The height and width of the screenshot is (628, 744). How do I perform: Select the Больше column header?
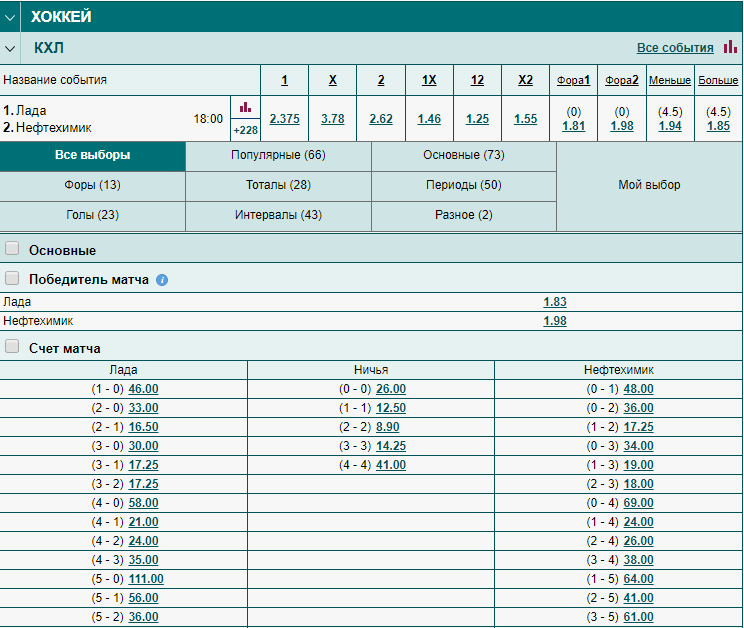coord(718,80)
